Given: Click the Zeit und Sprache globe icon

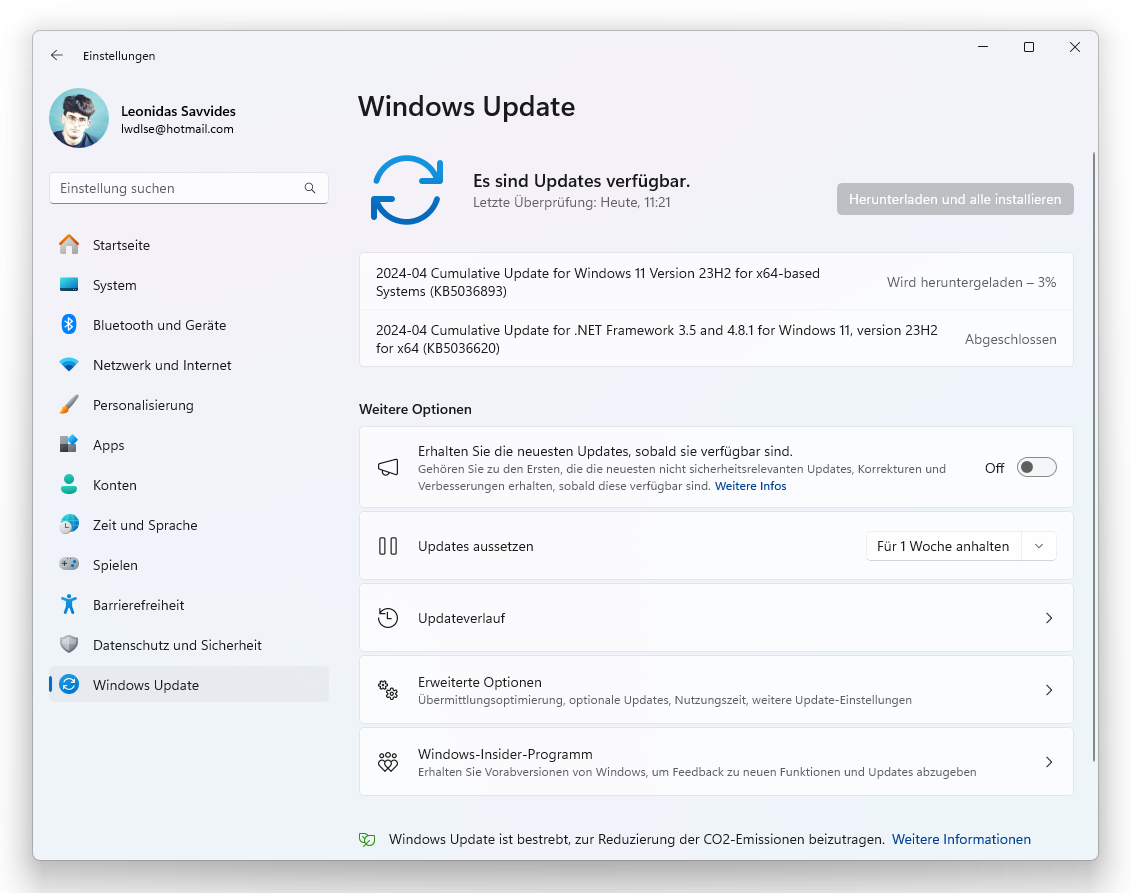Looking at the screenshot, I should pos(69,524).
